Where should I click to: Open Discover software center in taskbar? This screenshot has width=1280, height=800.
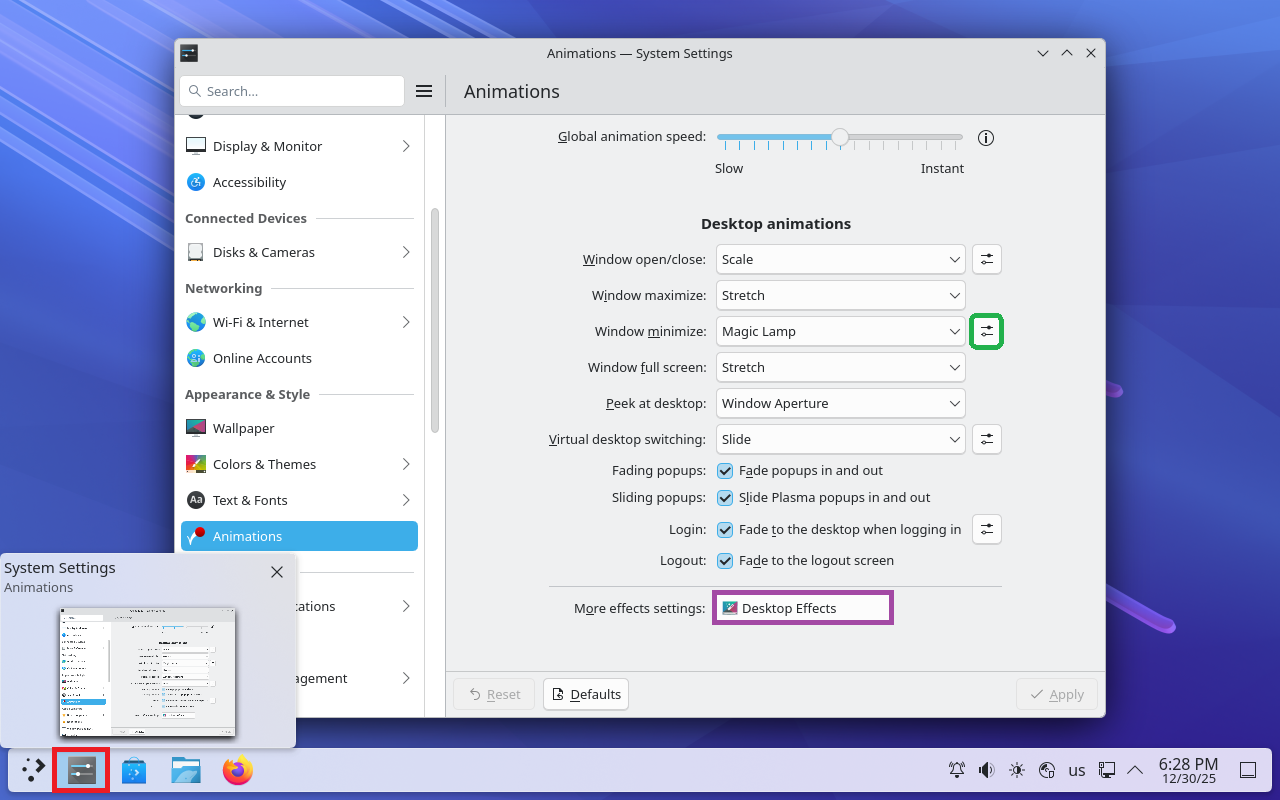(x=134, y=770)
